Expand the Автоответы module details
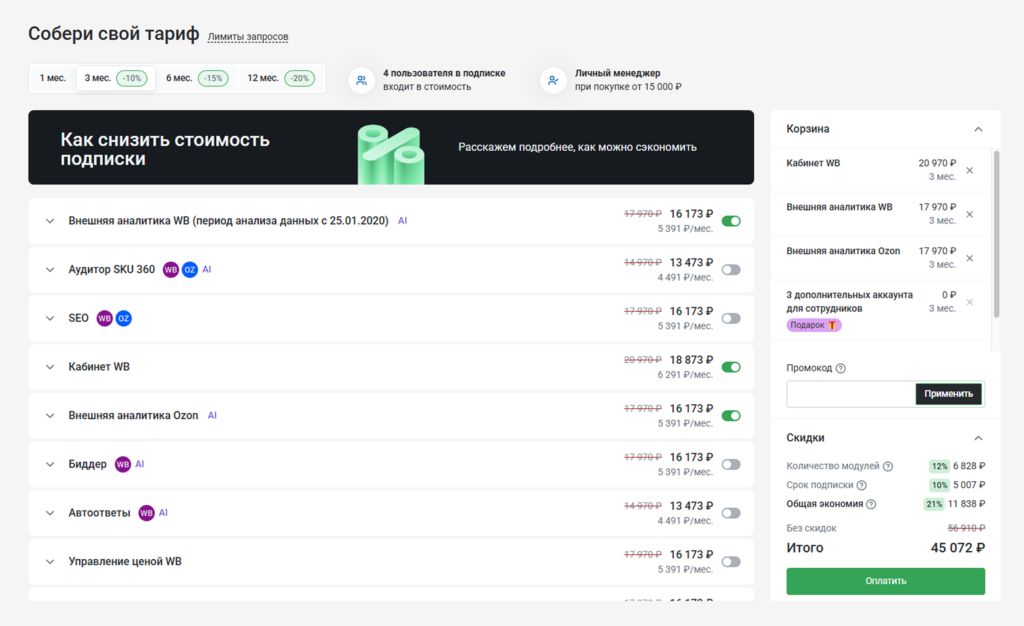 (x=50, y=513)
